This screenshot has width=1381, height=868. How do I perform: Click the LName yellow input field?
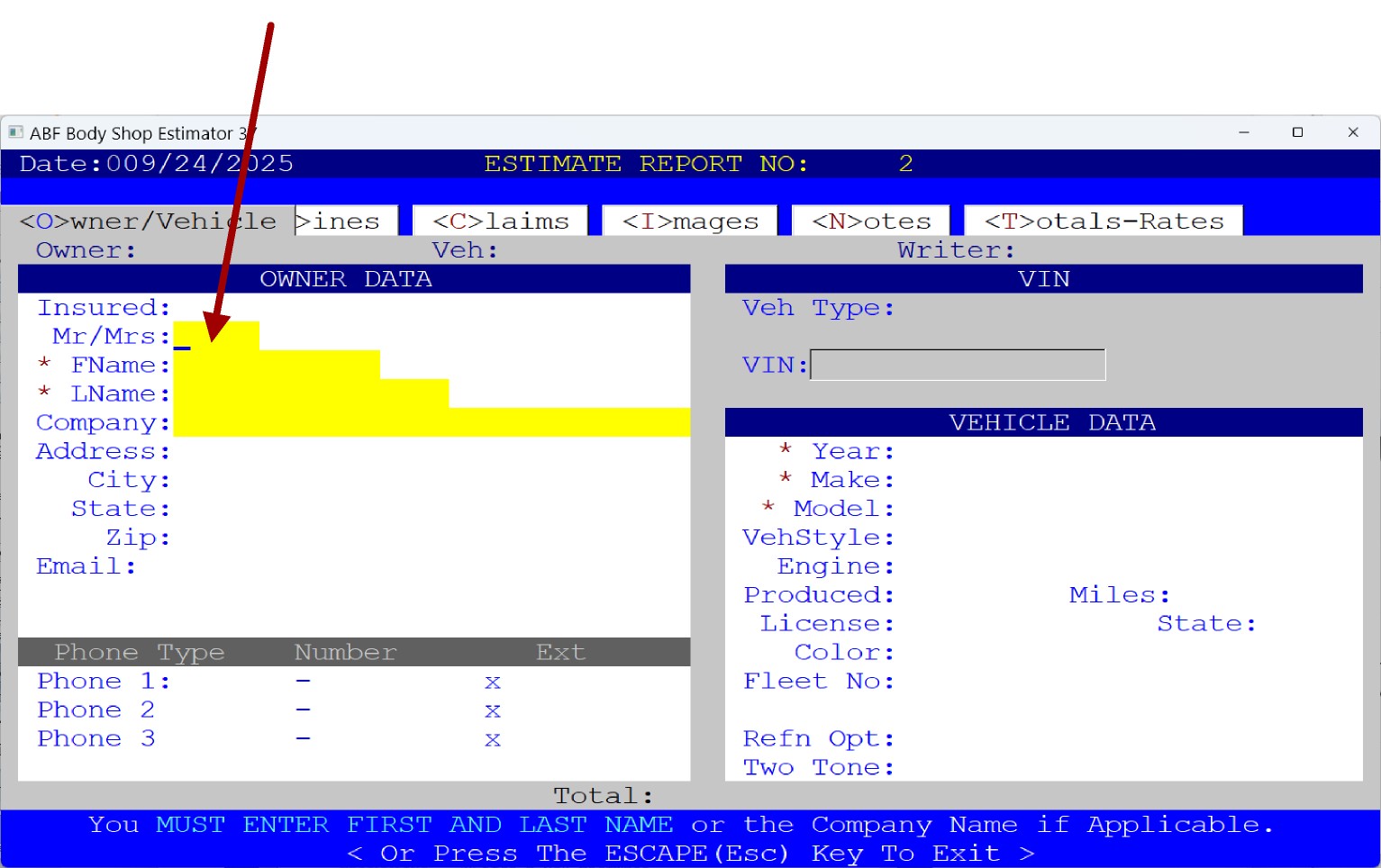pos(310,393)
